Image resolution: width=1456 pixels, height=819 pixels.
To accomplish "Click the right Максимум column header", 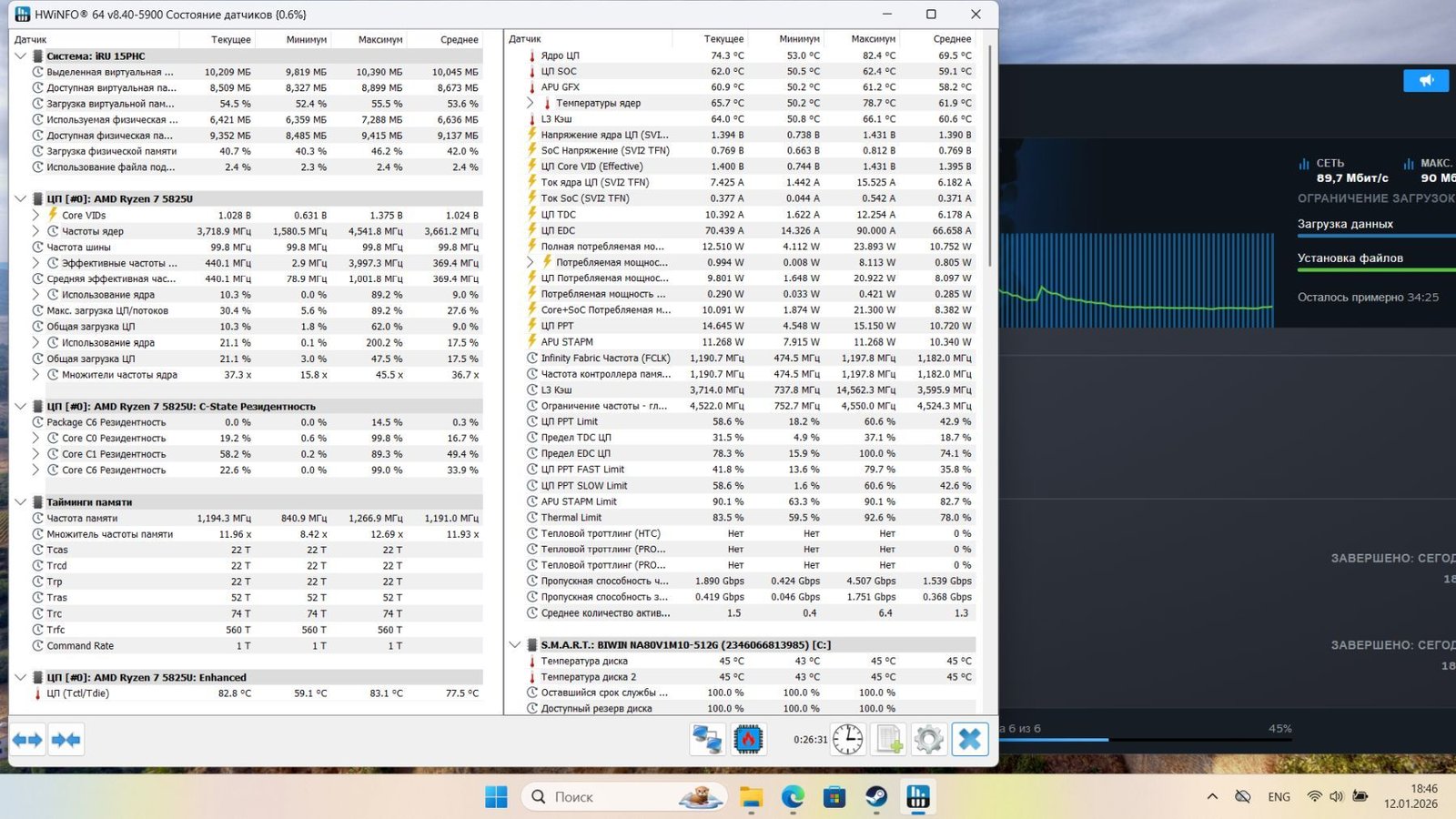I will point(861,39).
